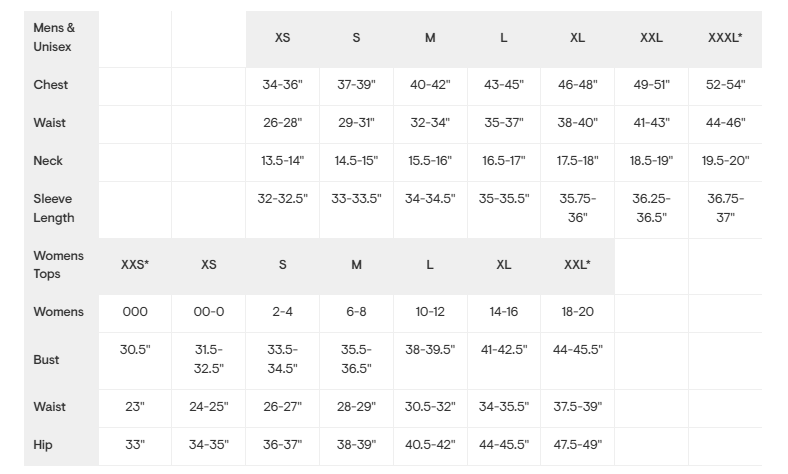Screen dimensions: 788x474
Task: Click the "Womens Tops" header cell
Action: (59, 264)
